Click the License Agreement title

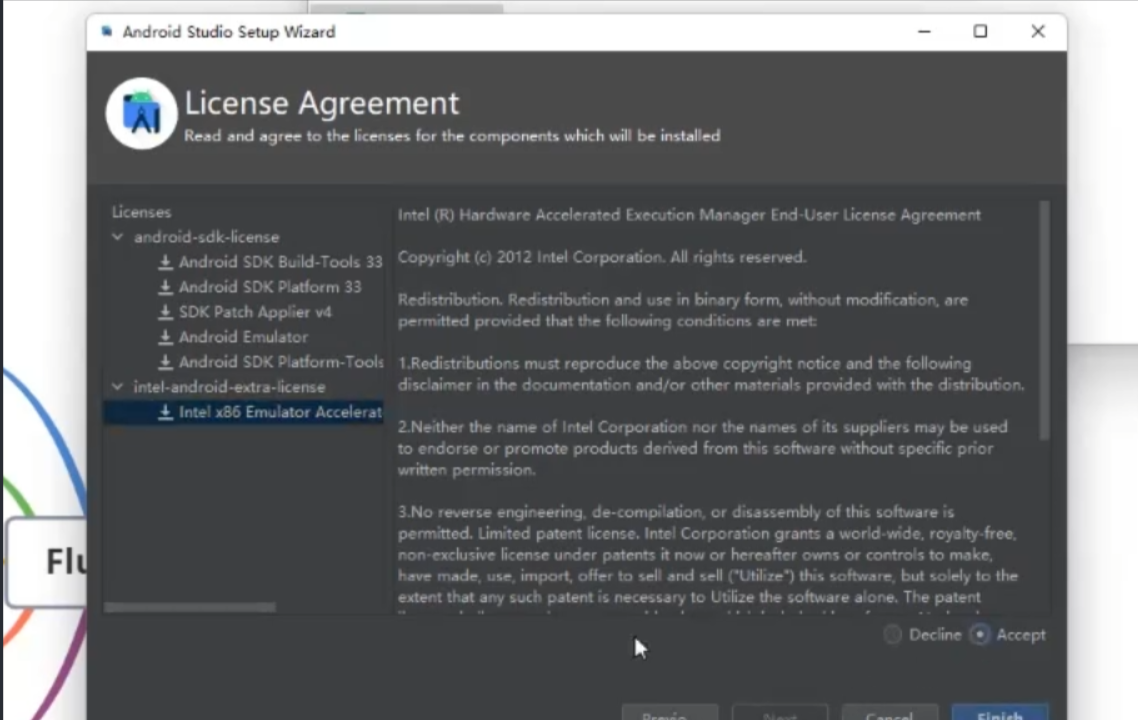tap(322, 103)
